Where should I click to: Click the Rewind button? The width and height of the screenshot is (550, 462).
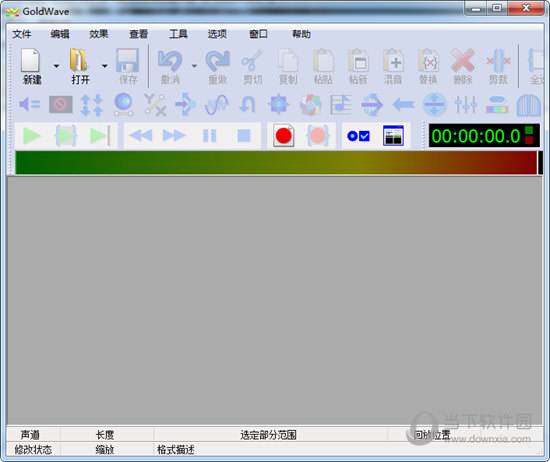coord(141,136)
